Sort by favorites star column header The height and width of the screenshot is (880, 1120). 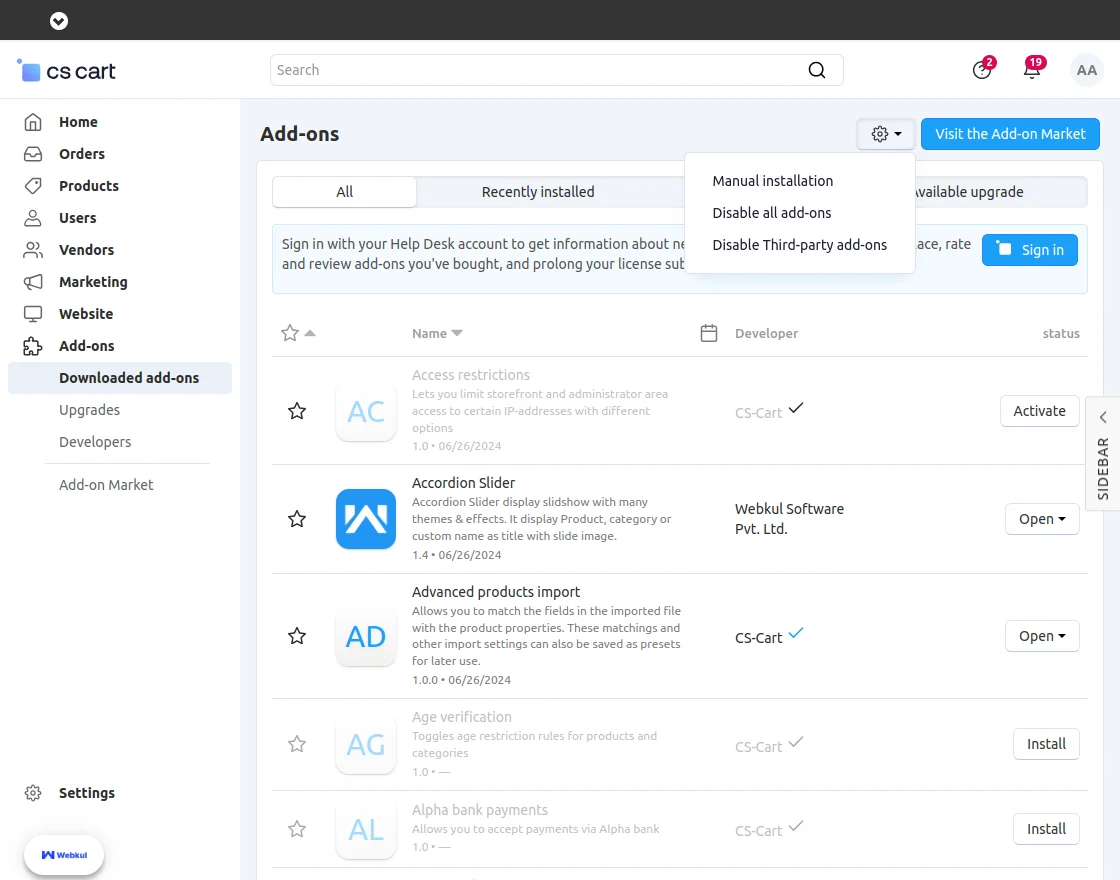click(x=298, y=333)
